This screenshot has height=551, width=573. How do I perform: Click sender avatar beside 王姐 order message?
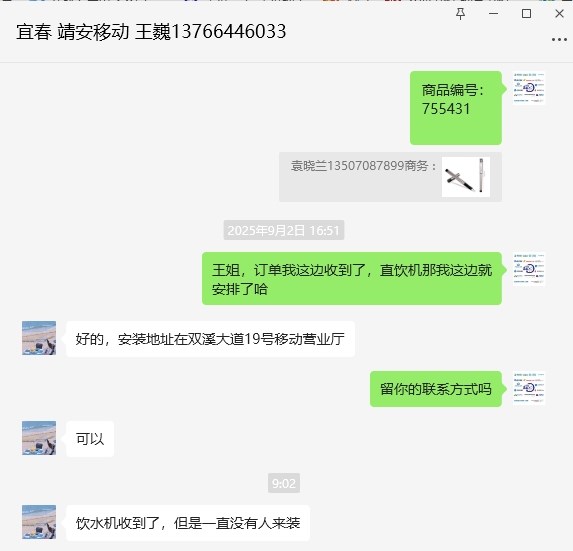pyautogui.click(x=529, y=269)
